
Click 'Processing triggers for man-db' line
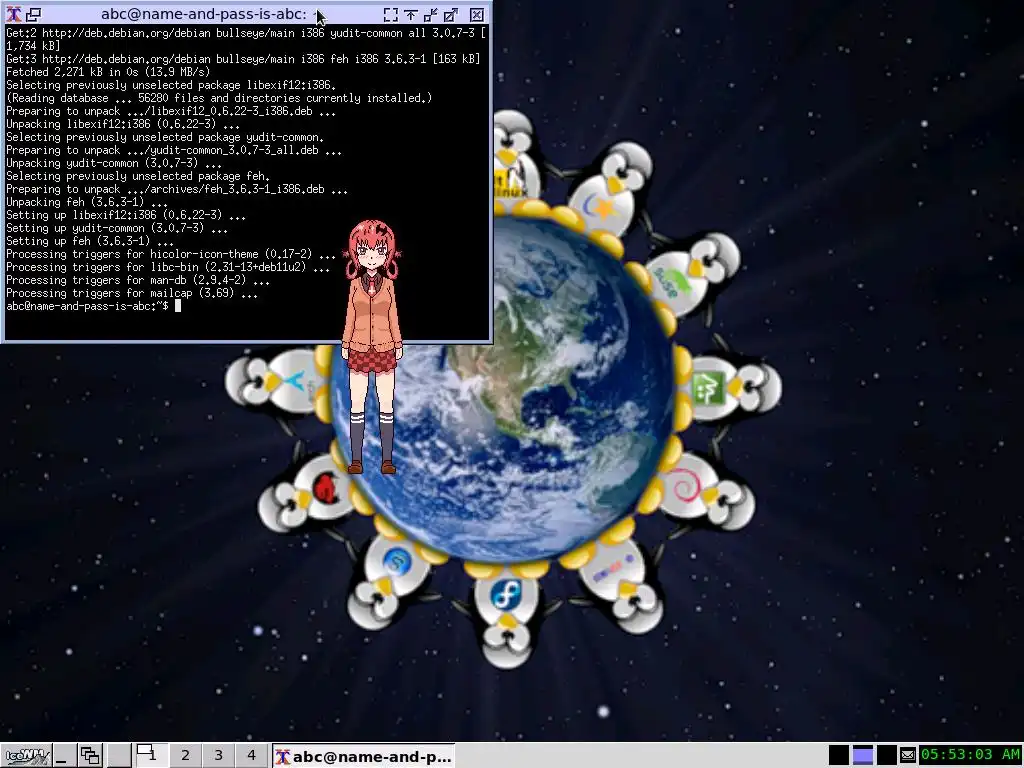tap(138, 280)
